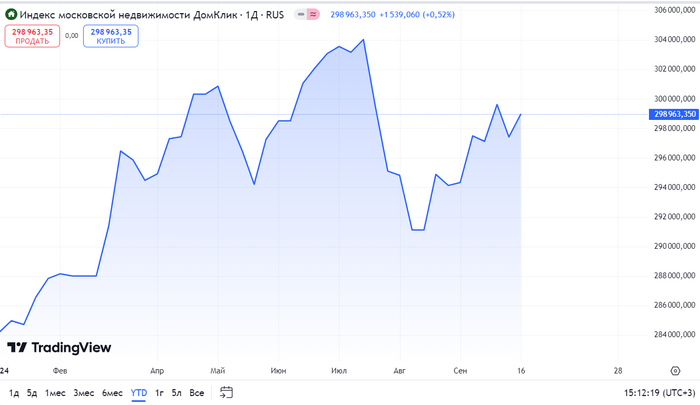Viewport: 700px width, 405px height.
Task: Select the 1г time range
Action: click(160, 393)
